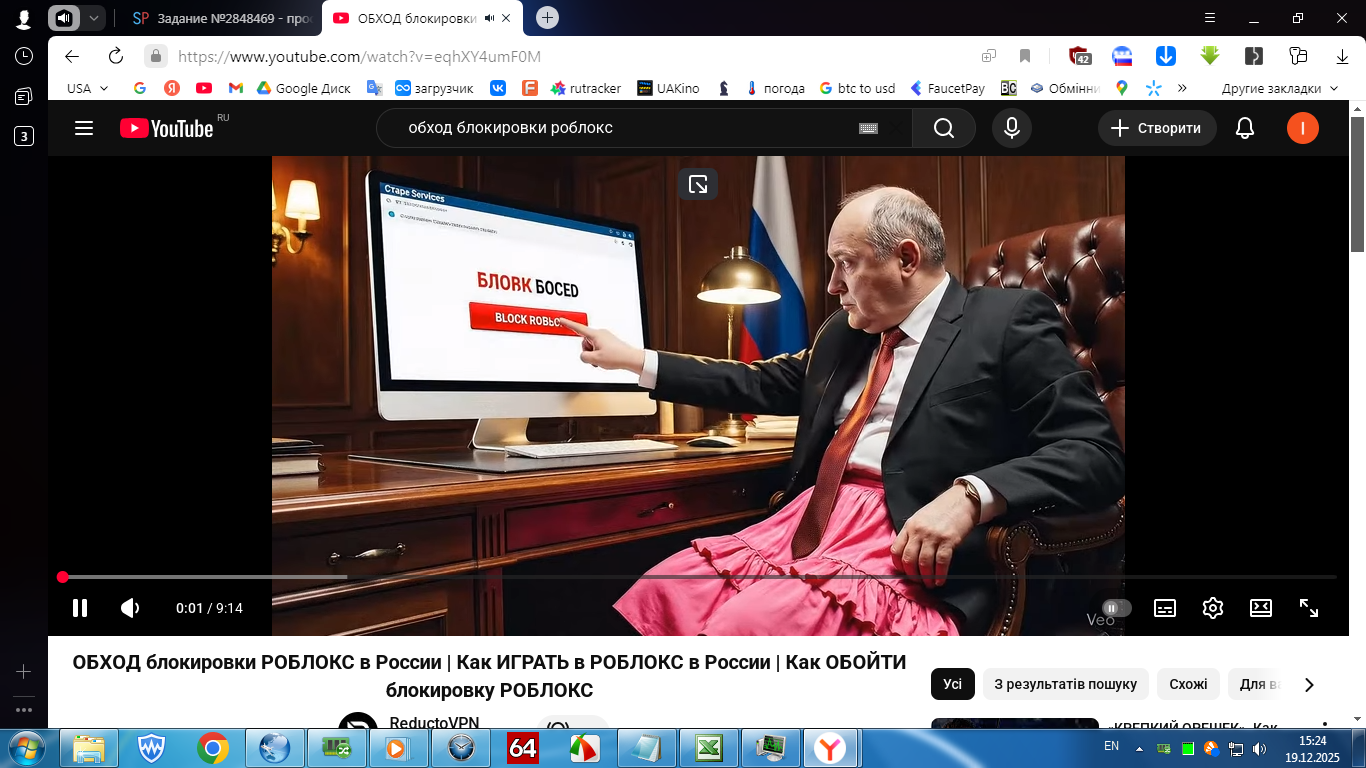
Task: Open the green download arrow extension
Action: pos(1210,56)
